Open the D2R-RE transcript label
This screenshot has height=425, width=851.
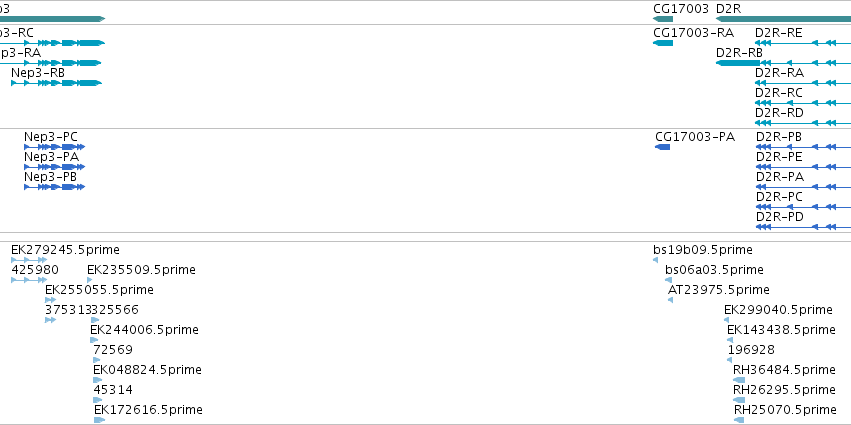(778, 33)
